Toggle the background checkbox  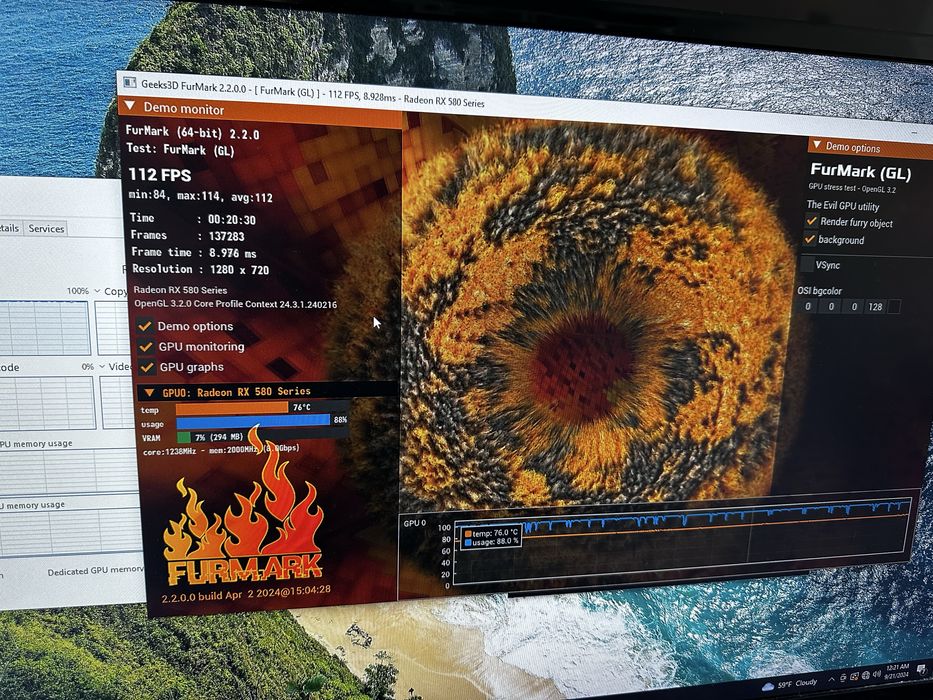(x=809, y=239)
